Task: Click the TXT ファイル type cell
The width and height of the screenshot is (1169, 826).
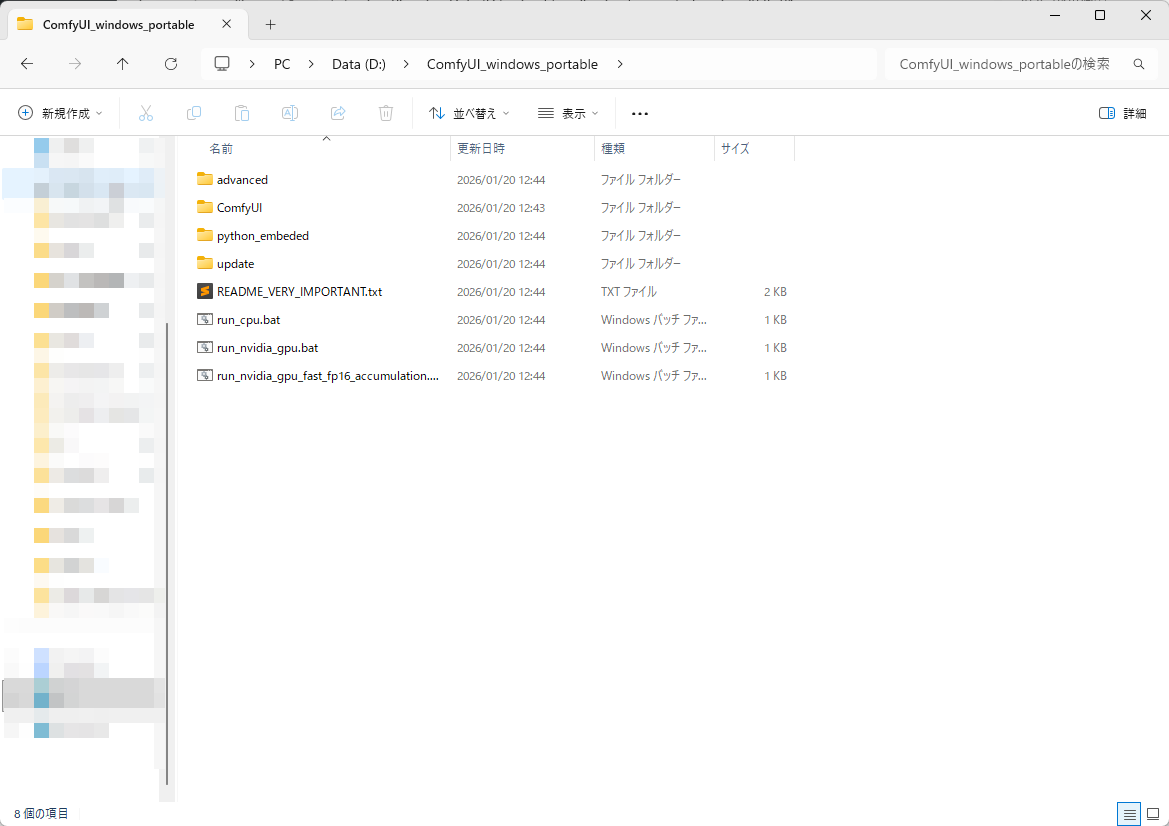Action: click(628, 291)
